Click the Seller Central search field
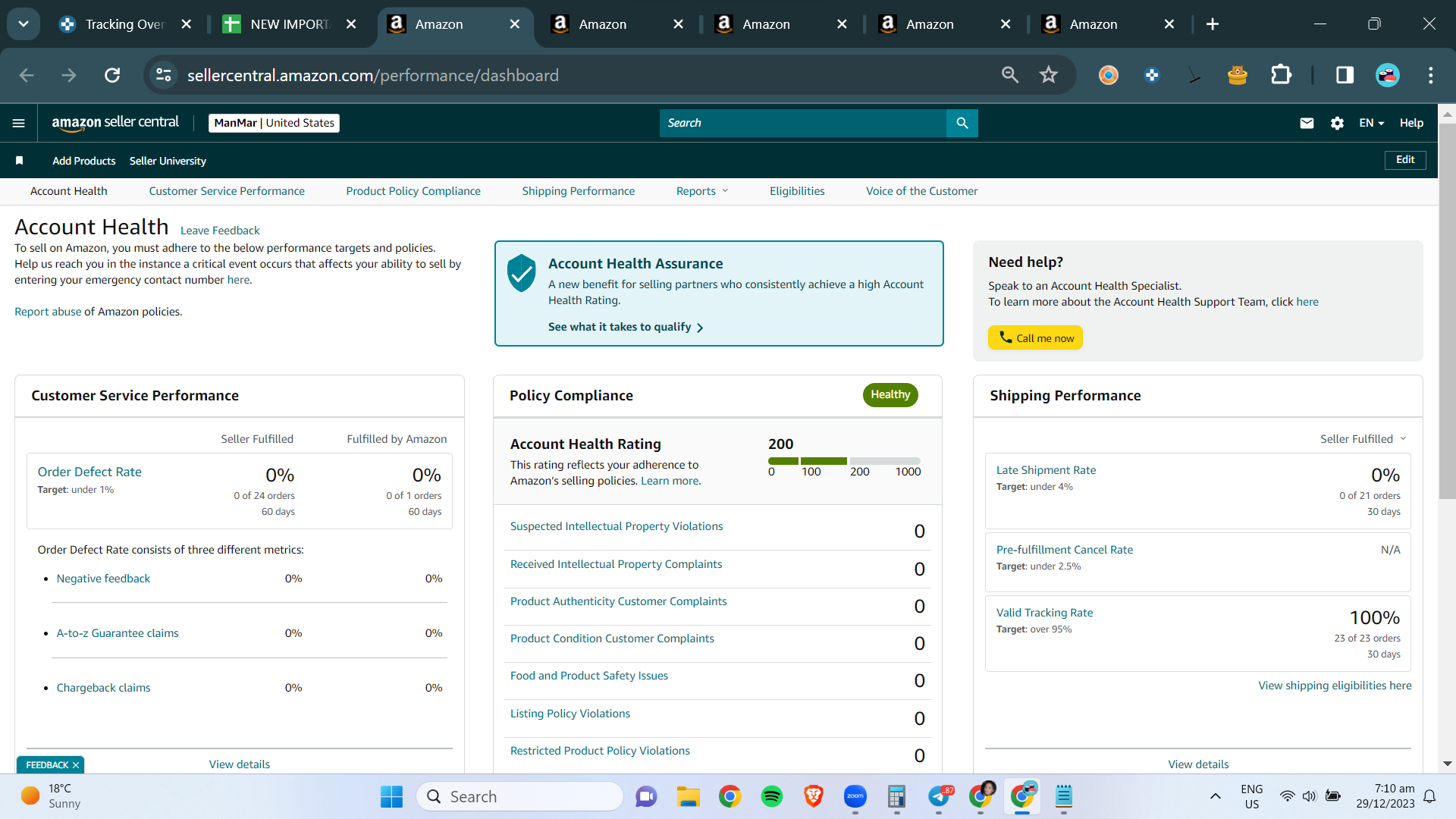 coord(803,123)
